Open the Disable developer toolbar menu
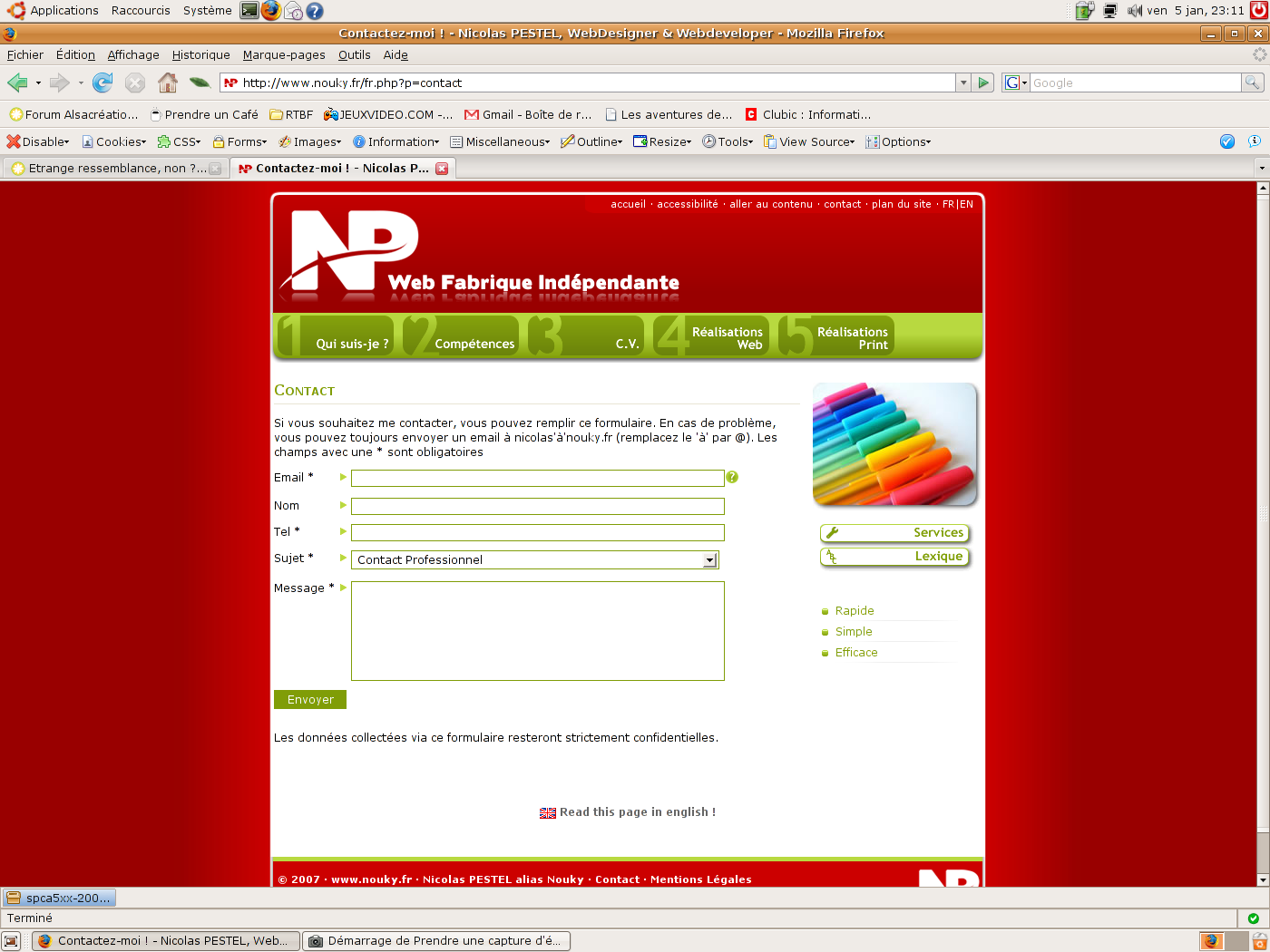1270x952 pixels. tap(38, 141)
